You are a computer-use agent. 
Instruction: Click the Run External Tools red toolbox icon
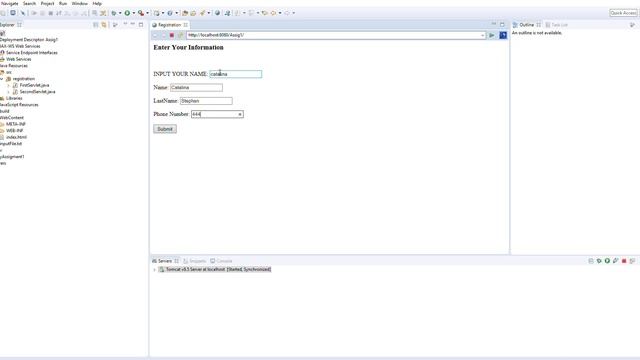[x=141, y=13]
